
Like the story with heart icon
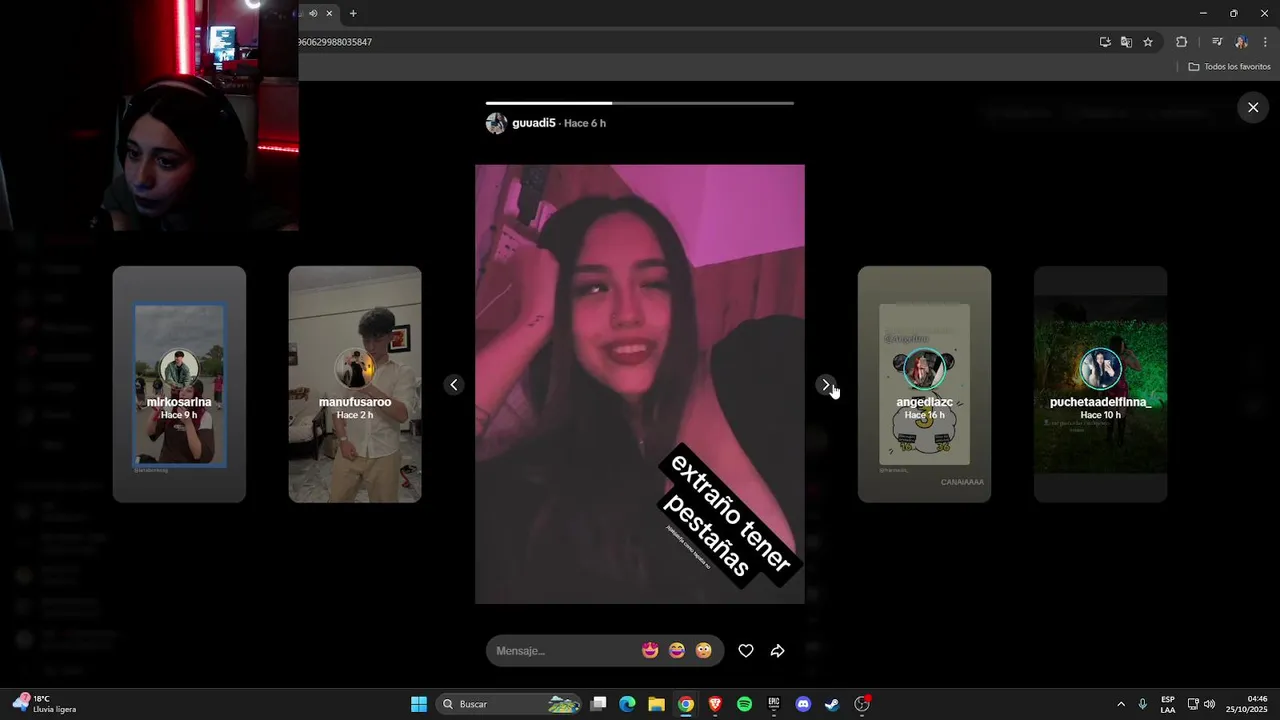point(745,651)
